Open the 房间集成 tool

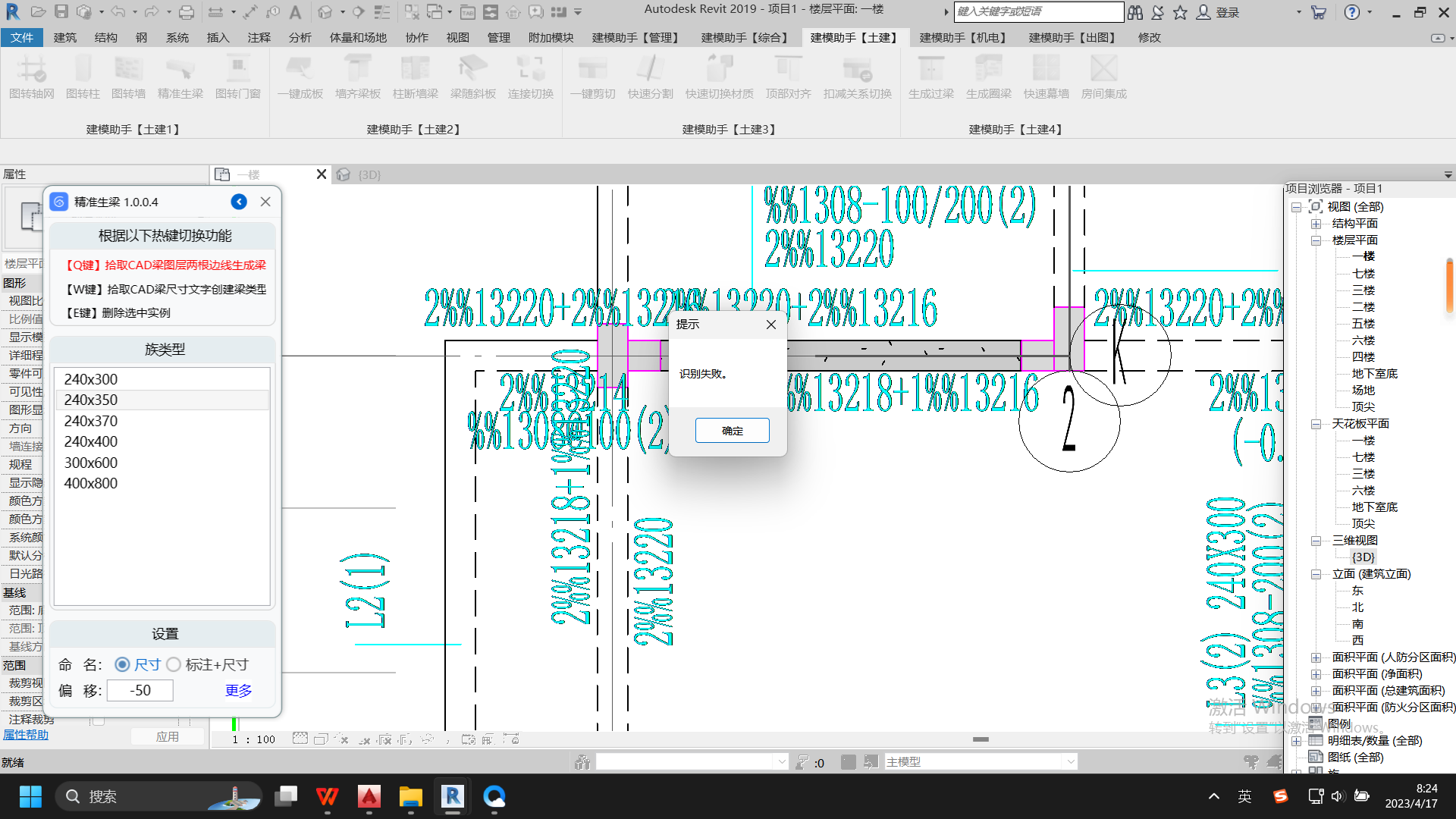[x=1103, y=70]
